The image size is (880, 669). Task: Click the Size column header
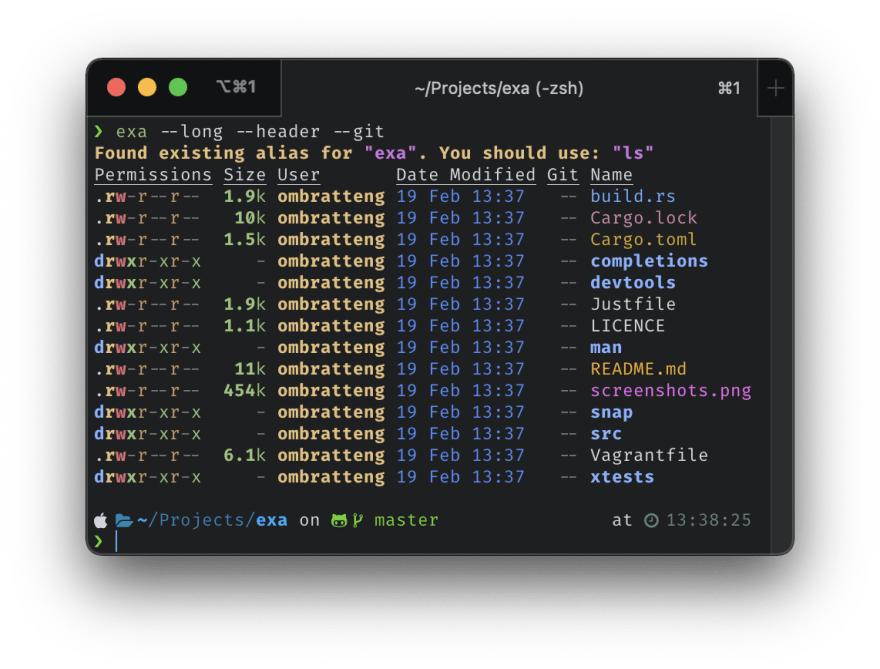pos(245,175)
